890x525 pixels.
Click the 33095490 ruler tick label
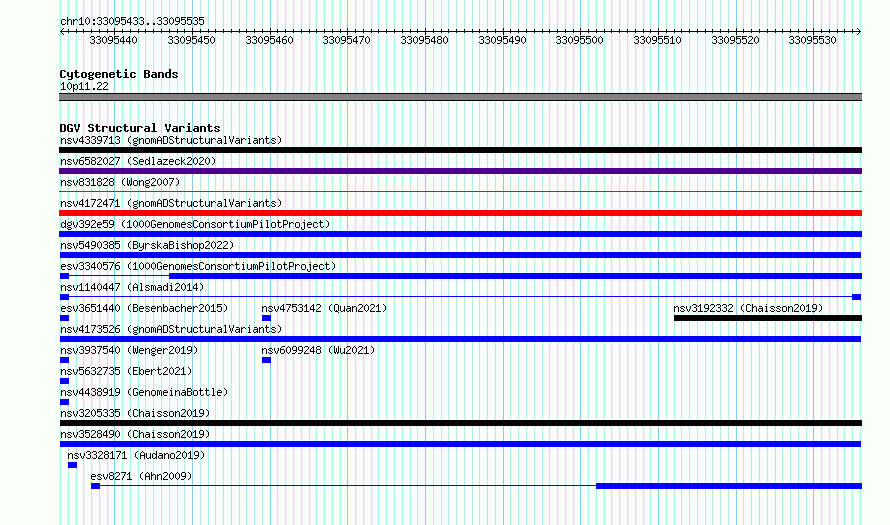coord(502,40)
